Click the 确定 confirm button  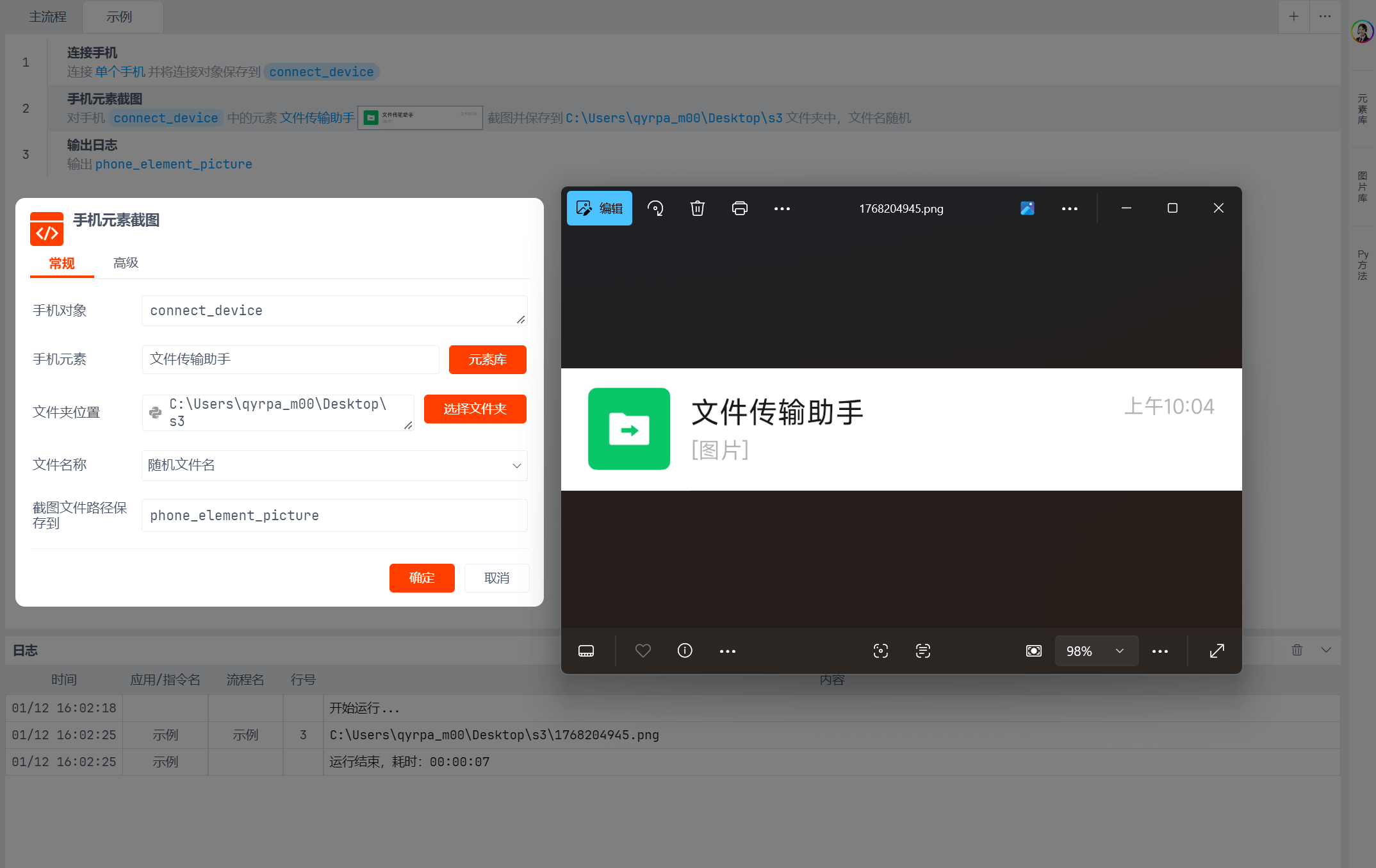(x=422, y=578)
